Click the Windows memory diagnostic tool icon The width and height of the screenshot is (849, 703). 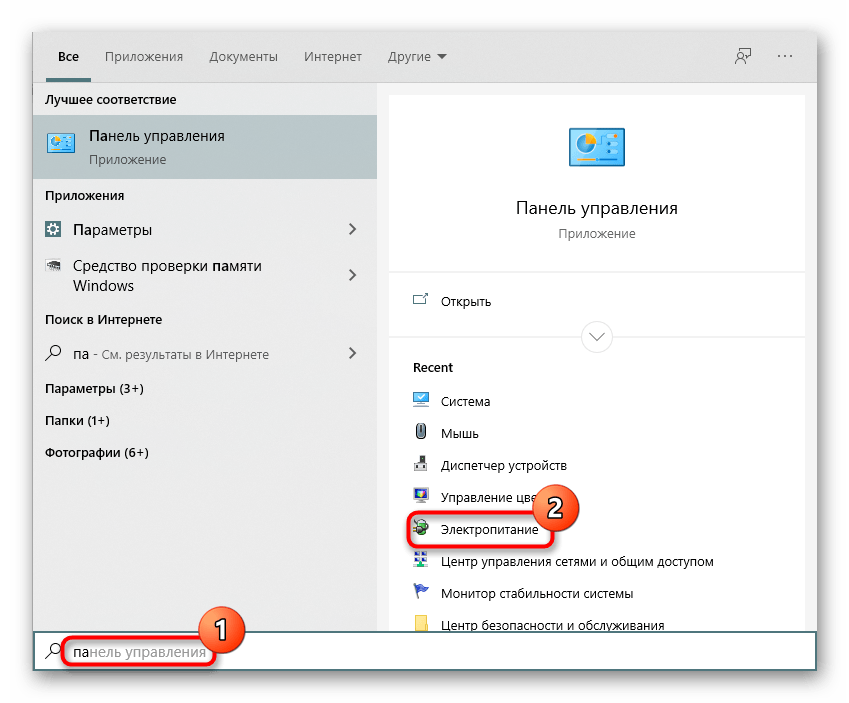(53, 265)
